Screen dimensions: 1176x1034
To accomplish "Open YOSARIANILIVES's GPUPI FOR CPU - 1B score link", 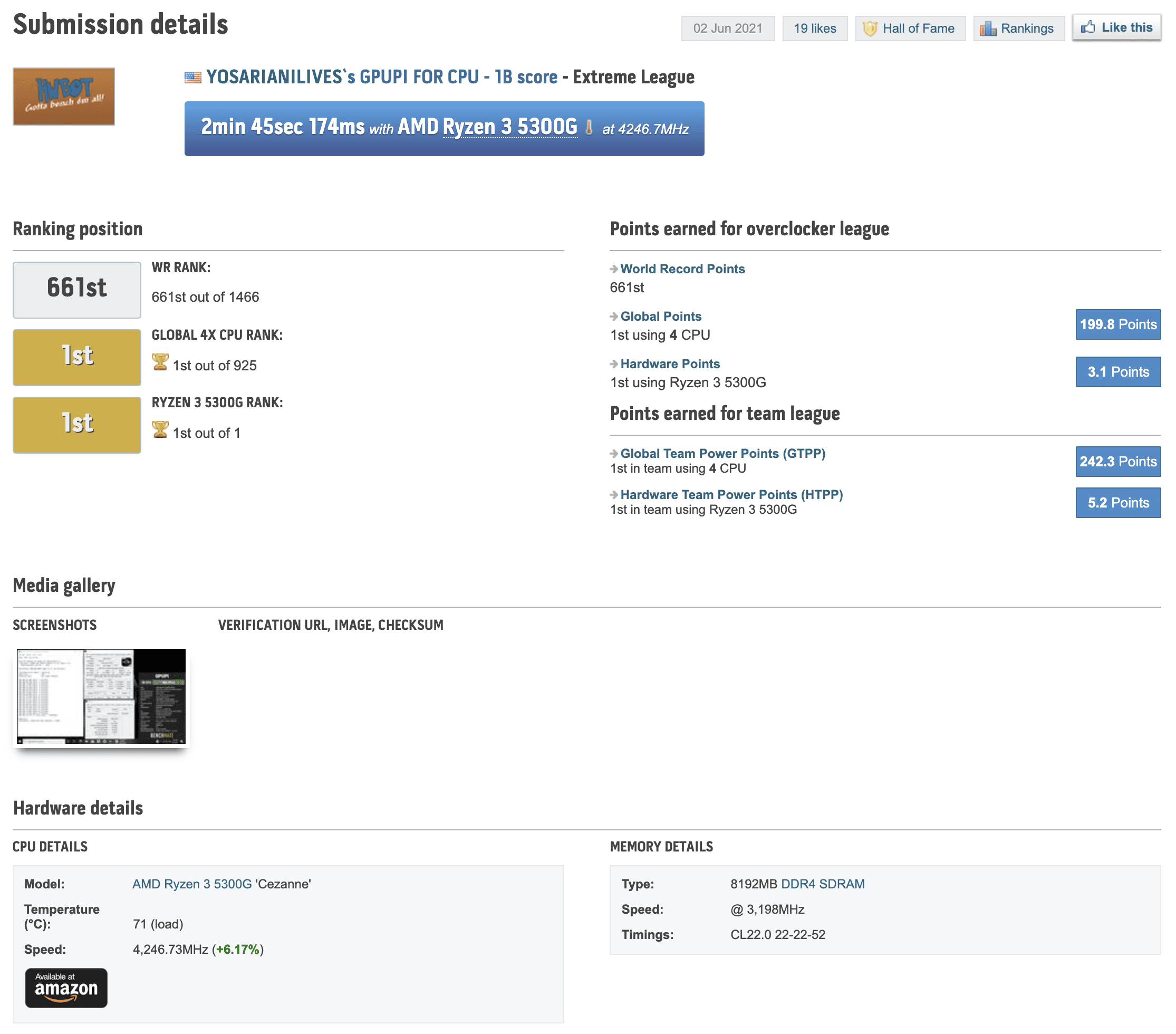I will pyautogui.click(x=382, y=77).
